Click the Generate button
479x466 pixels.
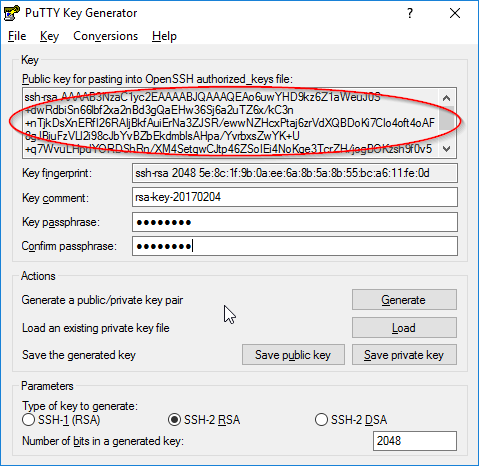pos(404,300)
